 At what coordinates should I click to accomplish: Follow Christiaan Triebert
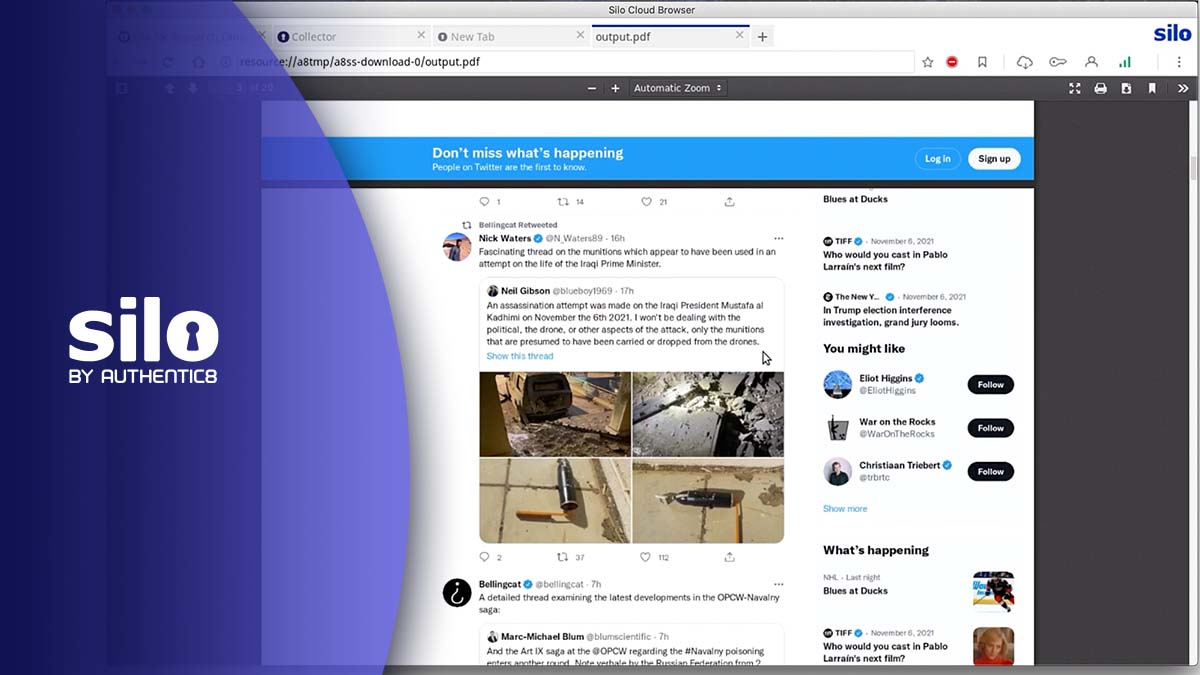click(x=990, y=471)
